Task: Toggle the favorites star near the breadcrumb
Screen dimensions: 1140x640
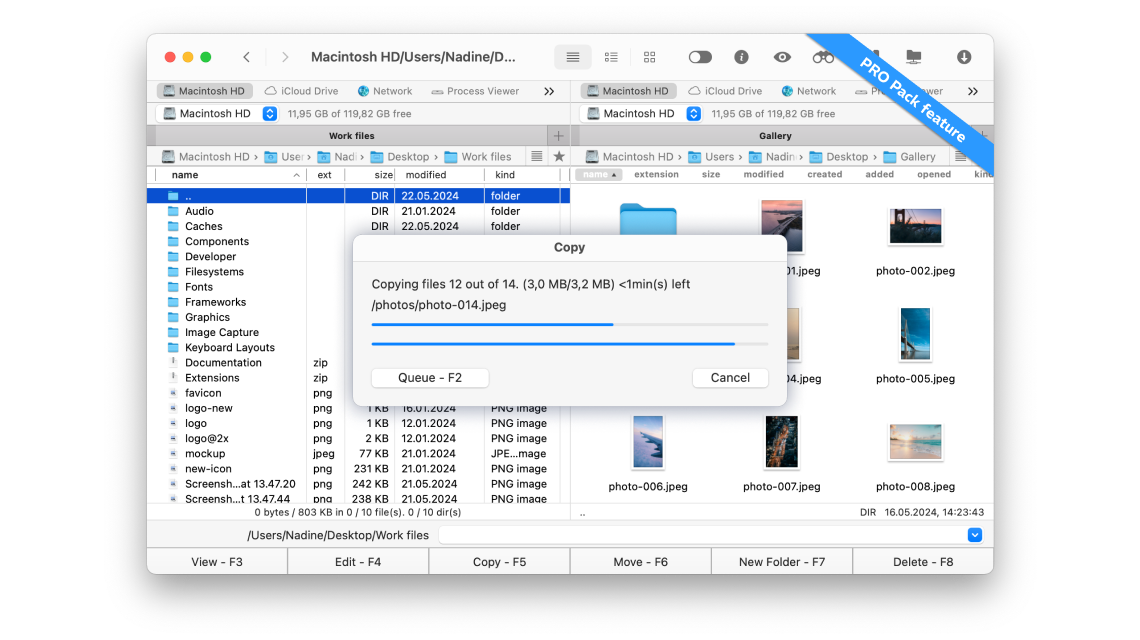Action: coord(557,156)
